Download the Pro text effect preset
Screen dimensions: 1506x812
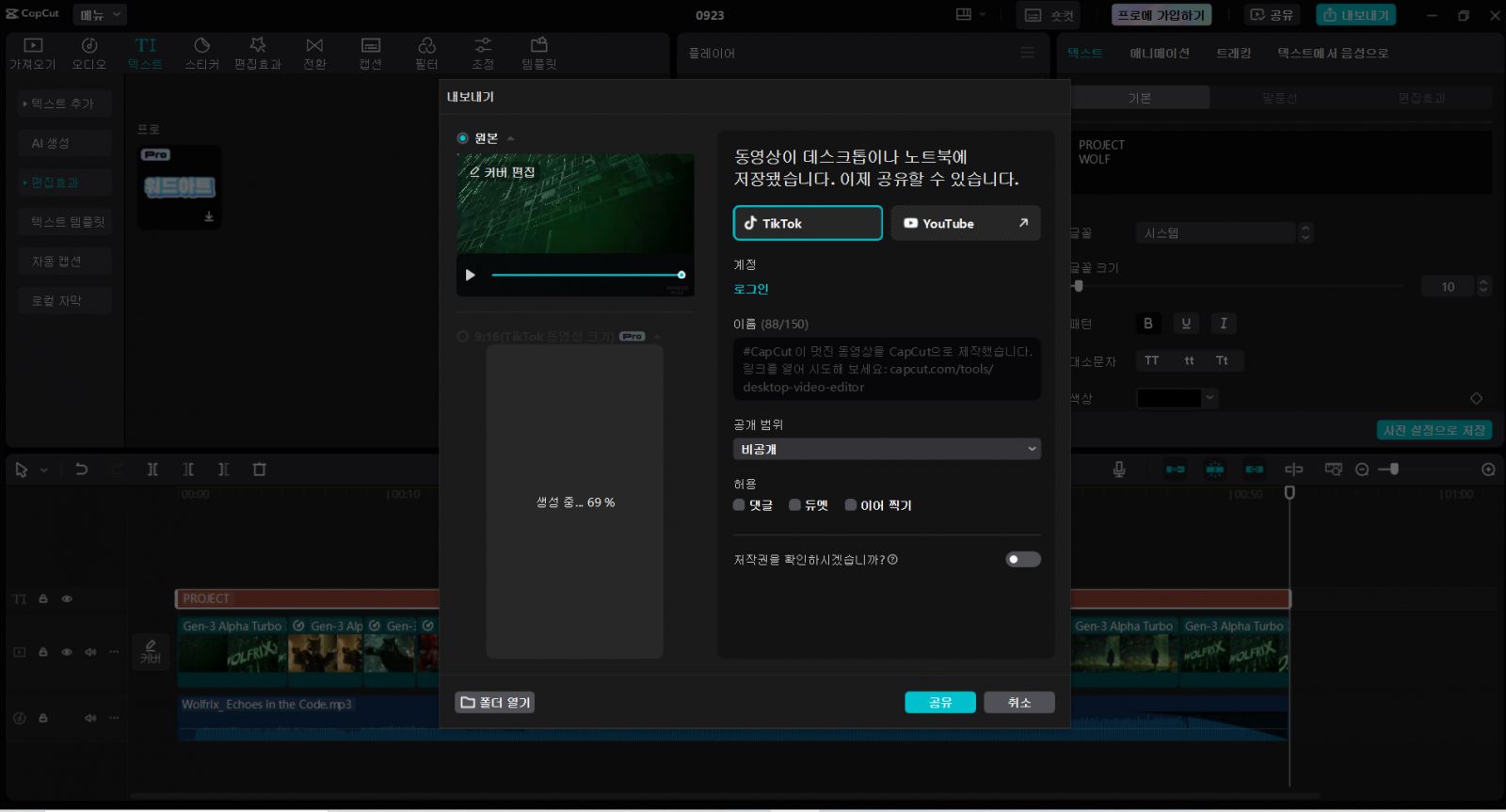[209, 216]
